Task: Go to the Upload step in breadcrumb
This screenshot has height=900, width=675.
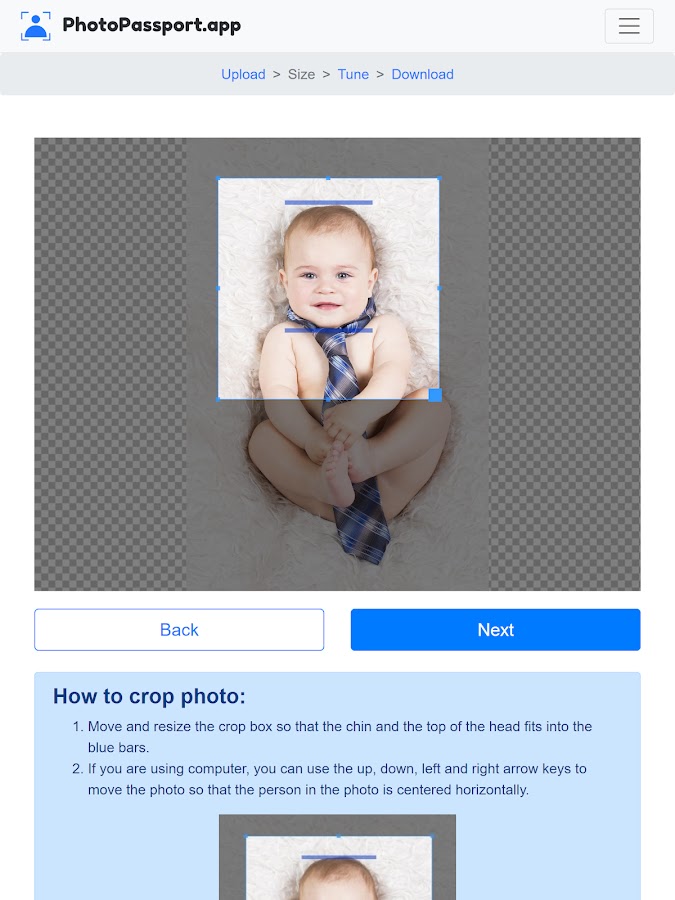Action: point(243,75)
